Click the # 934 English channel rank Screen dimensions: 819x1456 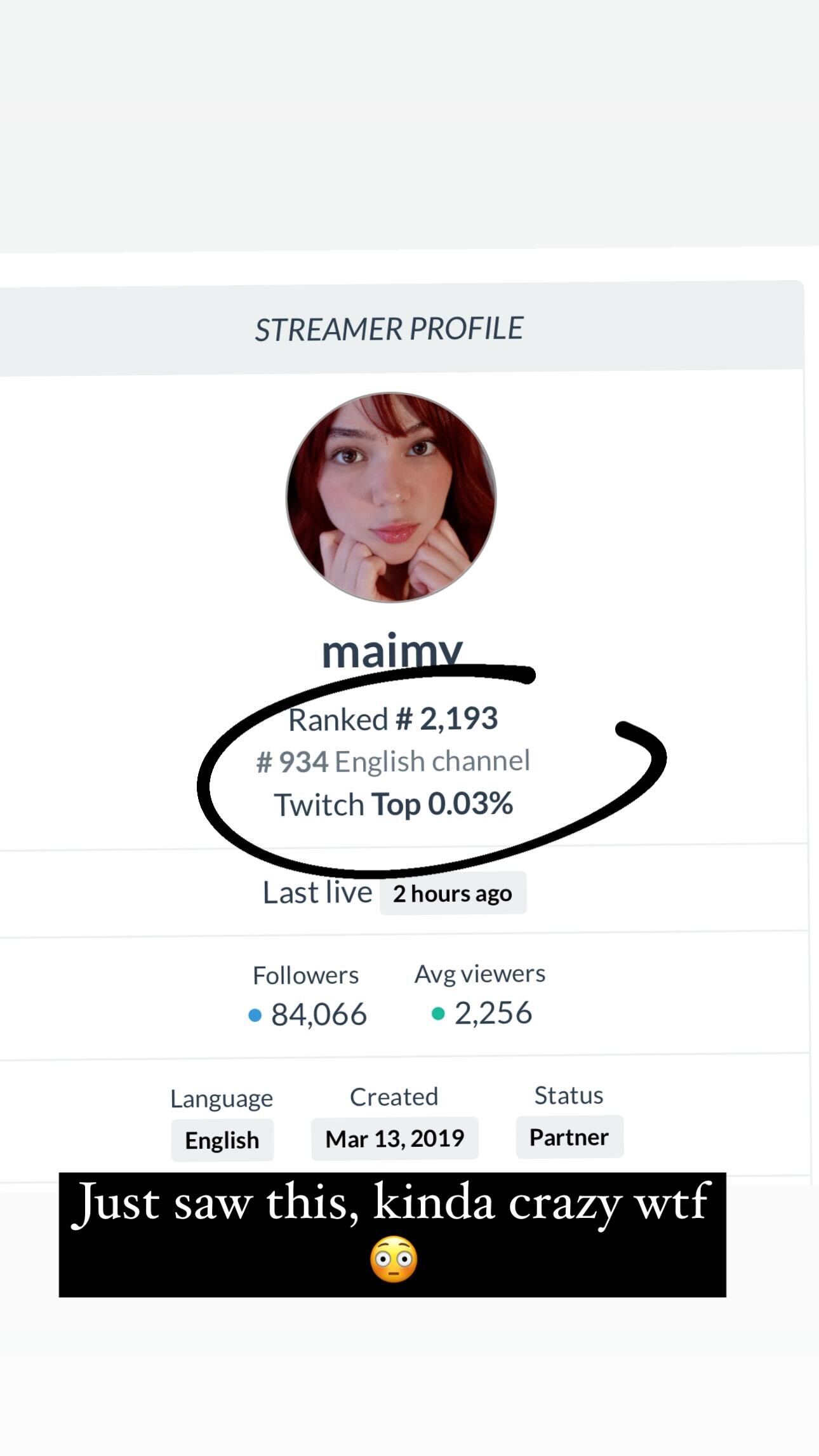393,761
